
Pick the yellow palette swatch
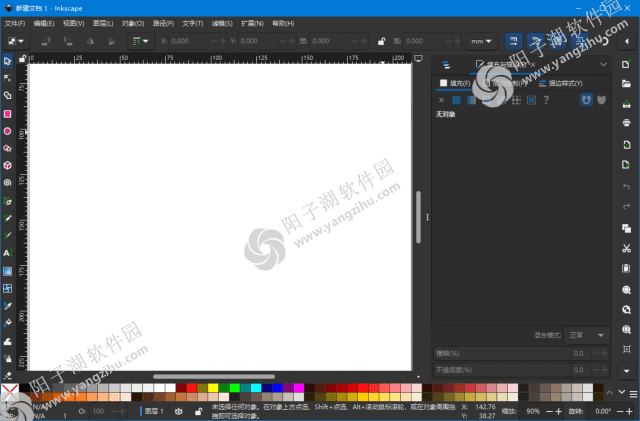(x=213, y=388)
